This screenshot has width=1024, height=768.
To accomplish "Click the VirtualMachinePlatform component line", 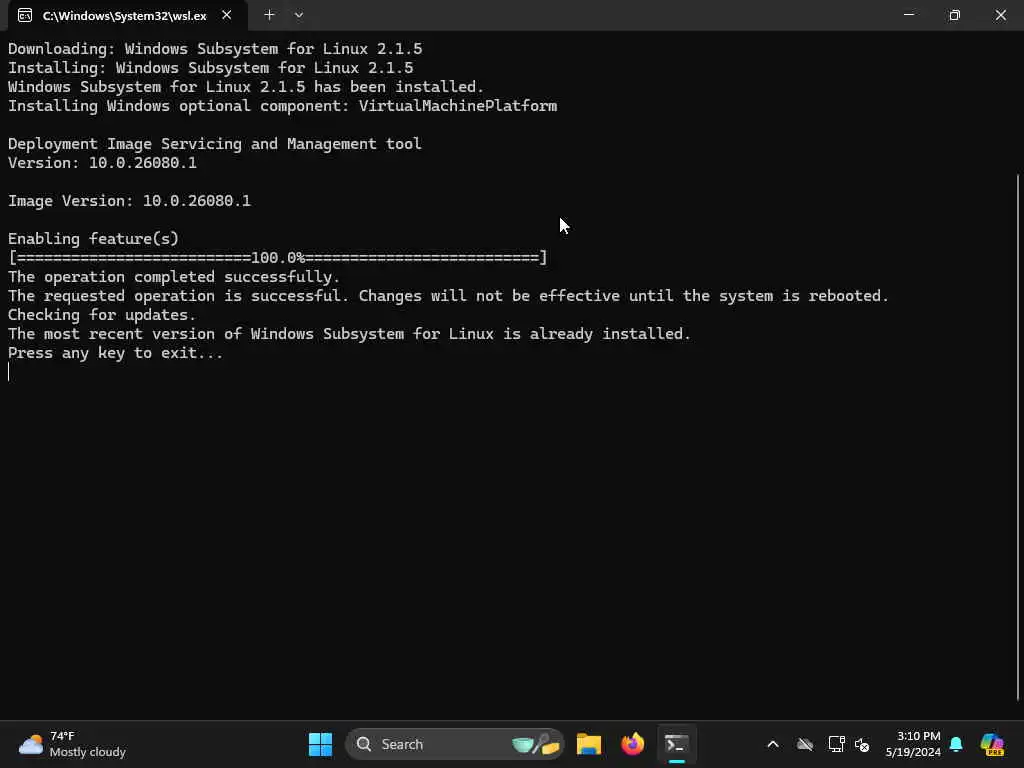I will (x=283, y=106).
